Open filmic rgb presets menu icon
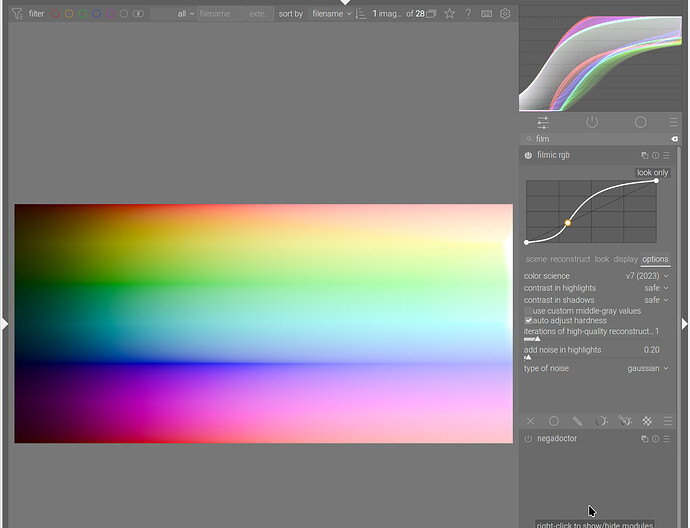The height and width of the screenshot is (528, 690). click(x=667, y=155)
